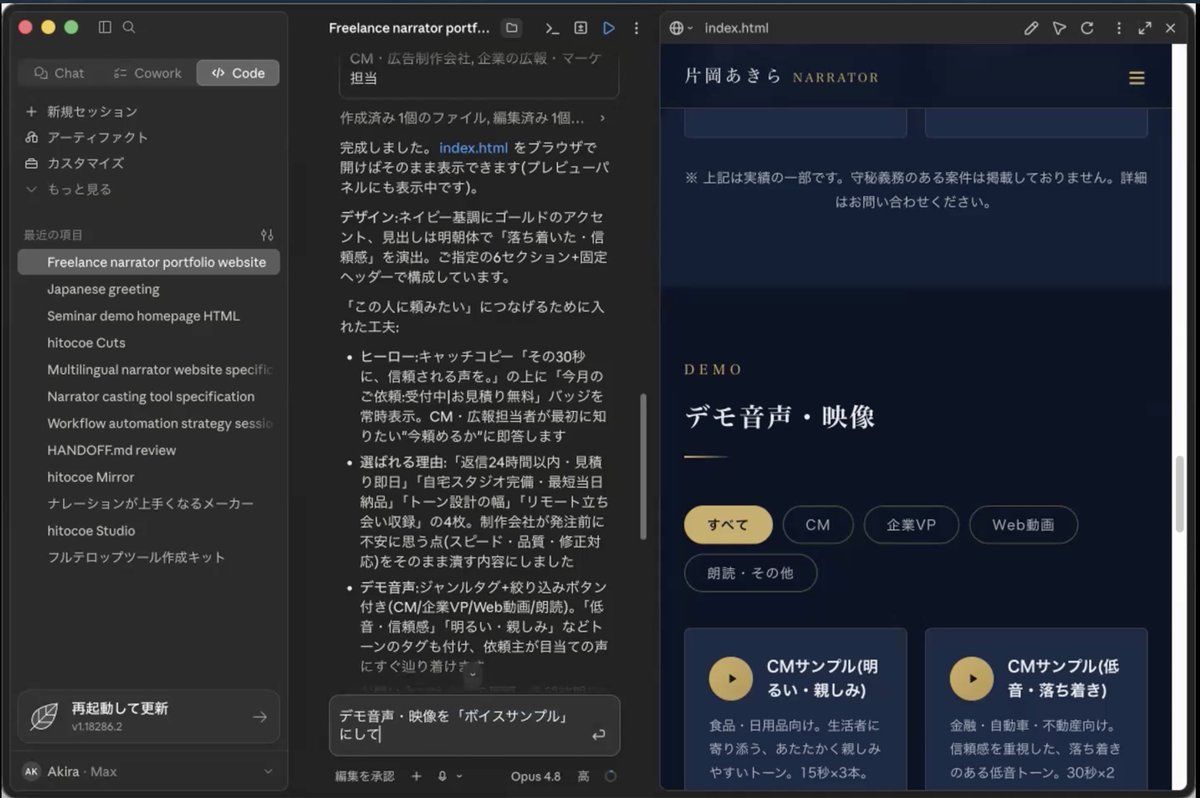Viewport: 1200px width, 798px height.
Task: Click the diff panel icon beside terminal
Action: pos(580,28)
